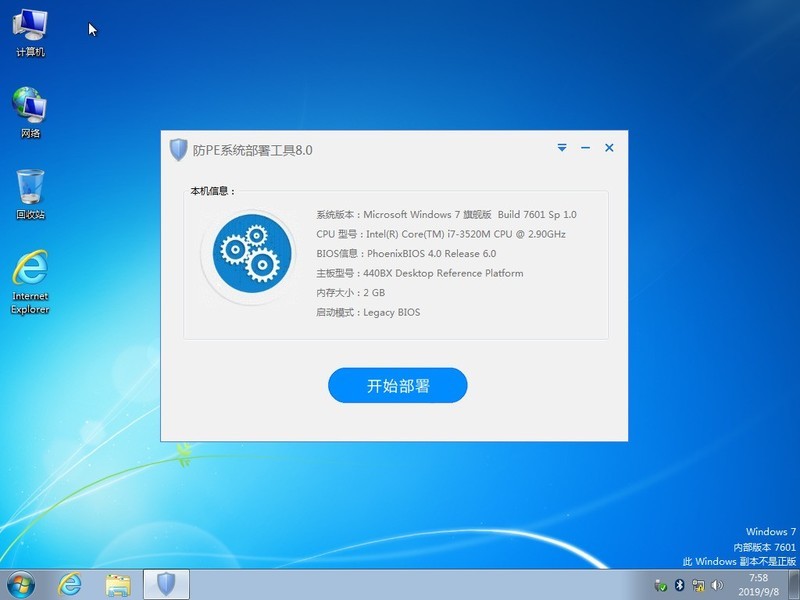Viewport: 800px width, 600px height.
Task: Open the dropdown menu arrow in deployment tool title bar
Action: click(562, 148)
